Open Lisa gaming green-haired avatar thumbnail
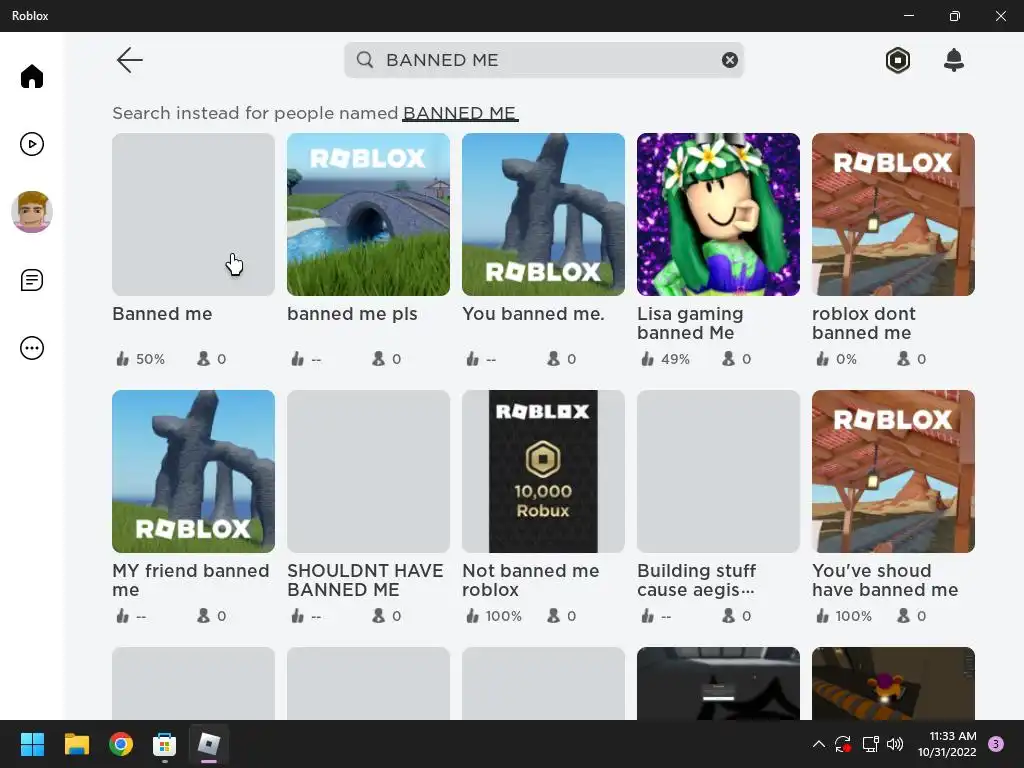 click(718, 214)
